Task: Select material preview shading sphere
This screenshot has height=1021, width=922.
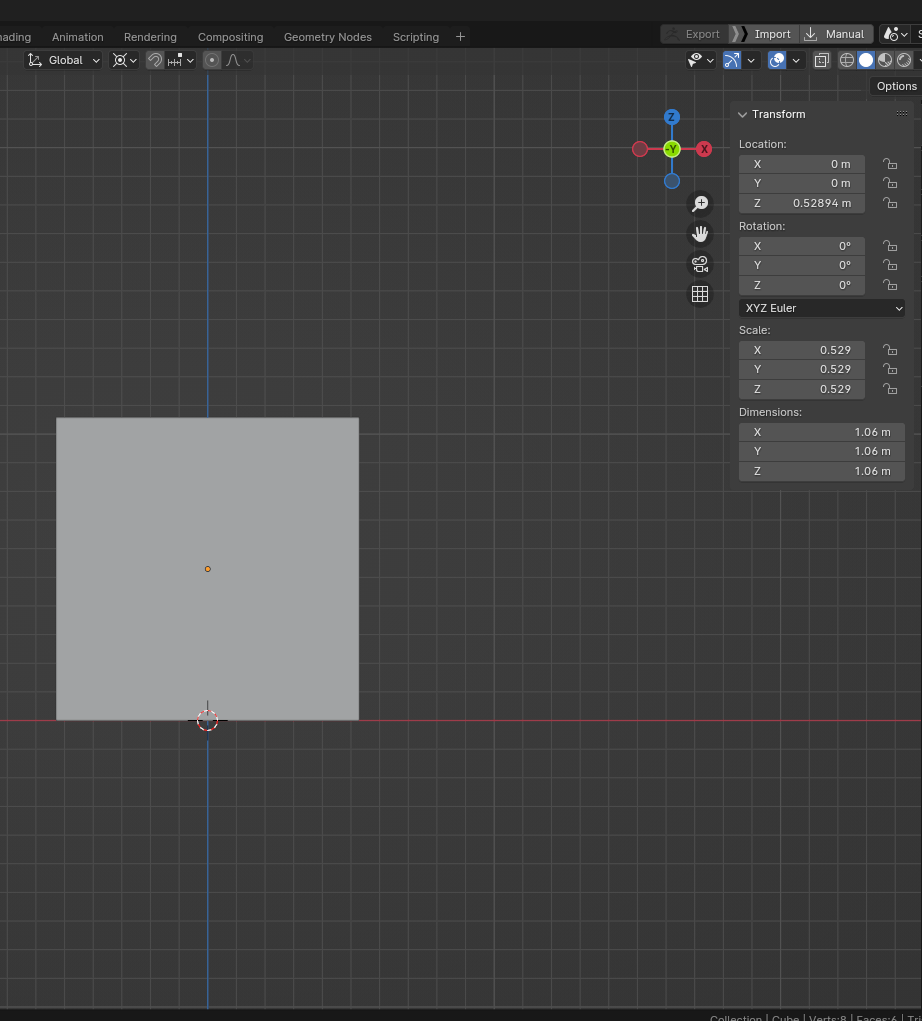Action: (x=885, y=60)
